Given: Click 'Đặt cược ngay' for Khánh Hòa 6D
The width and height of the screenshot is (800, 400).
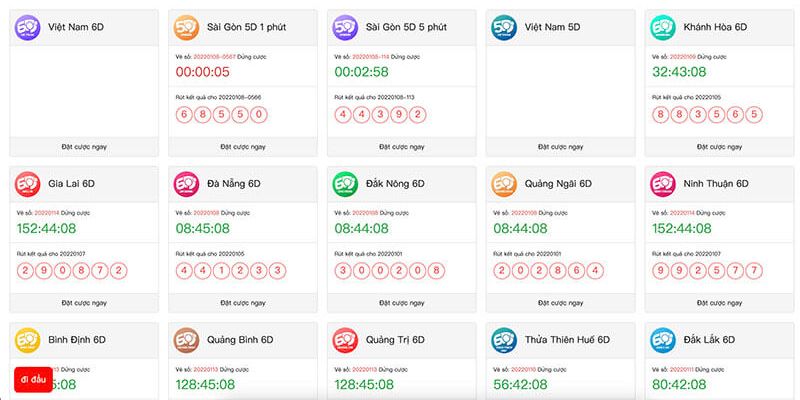Looking at the screenshot, I should tap(719, 146).
